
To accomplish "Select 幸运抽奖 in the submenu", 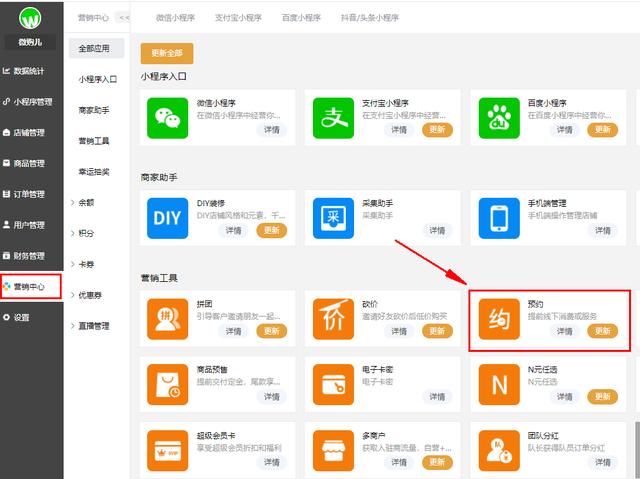I will click(96, 172).
